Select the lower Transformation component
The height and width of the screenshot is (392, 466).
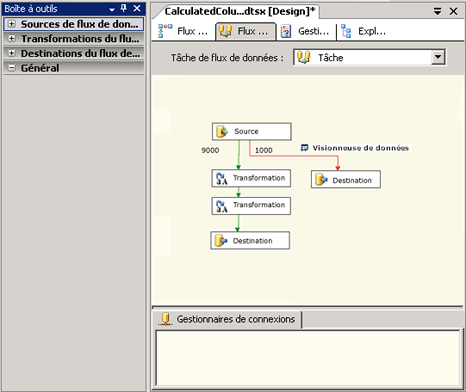coord(251,206)
